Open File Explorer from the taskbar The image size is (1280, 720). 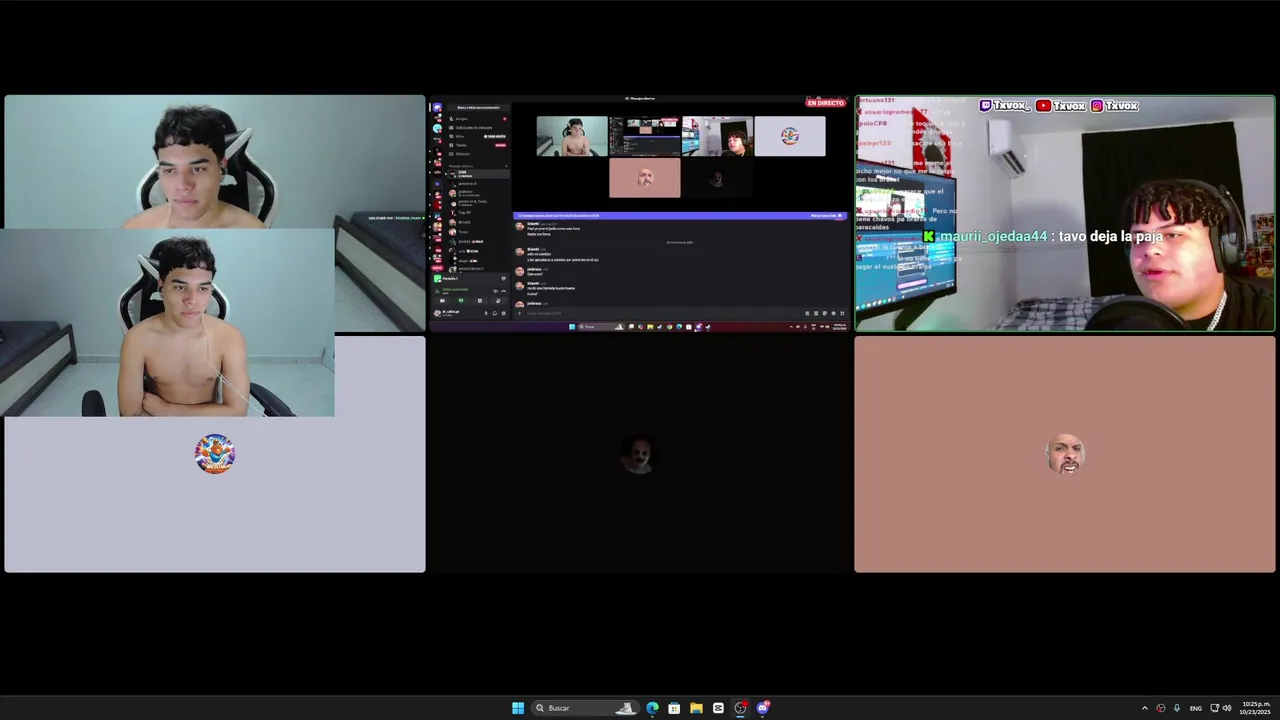click(696, 708)
